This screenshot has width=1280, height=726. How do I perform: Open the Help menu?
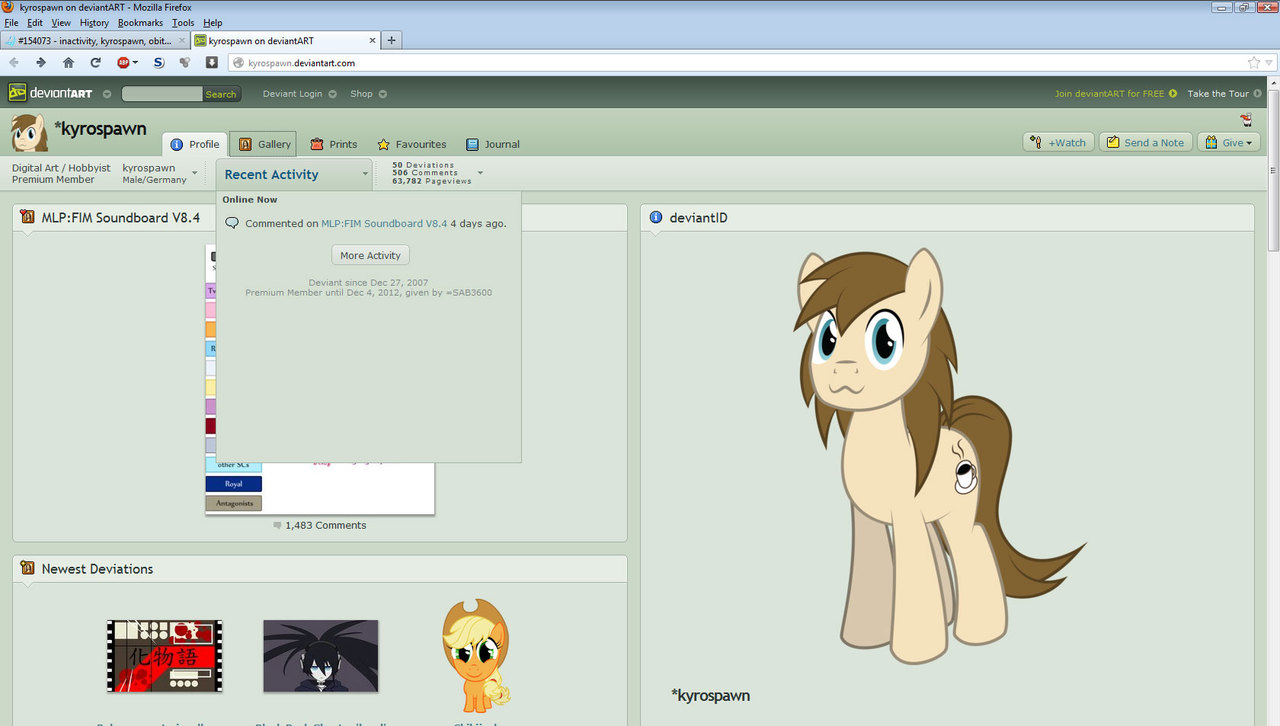point(213,22)
